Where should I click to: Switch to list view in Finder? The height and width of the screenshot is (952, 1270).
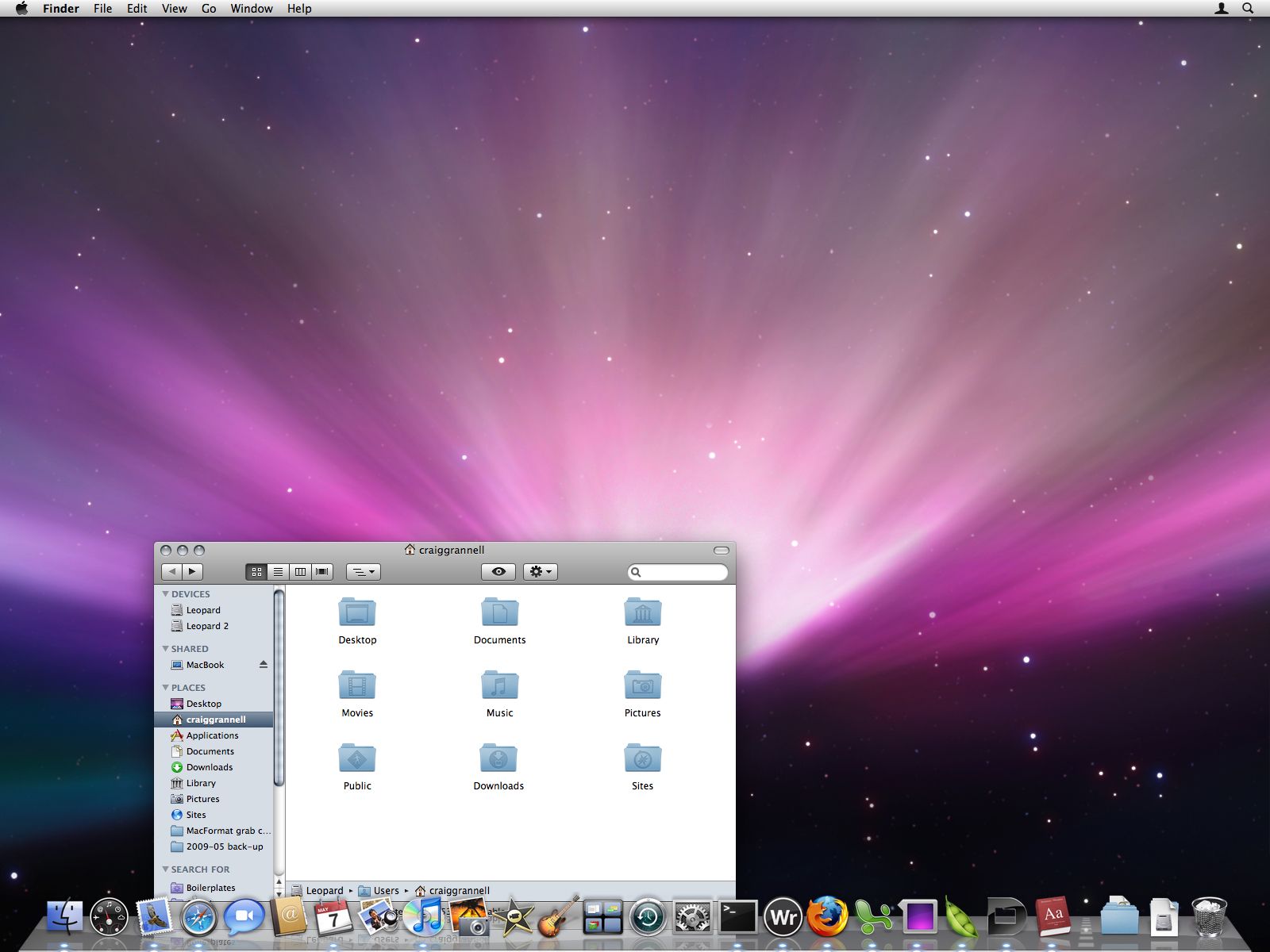click(x=278, y=571)
